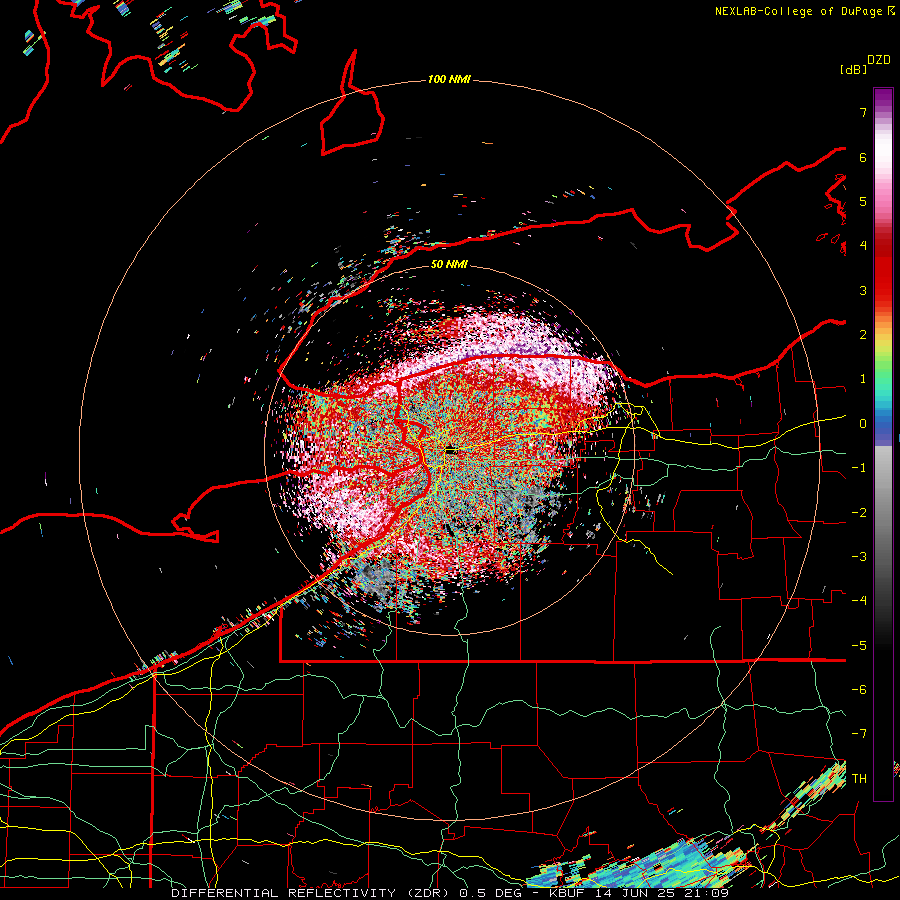The image size is (900, 900).
Task: Click the DZD legend title
Action: tap(879, 60)
